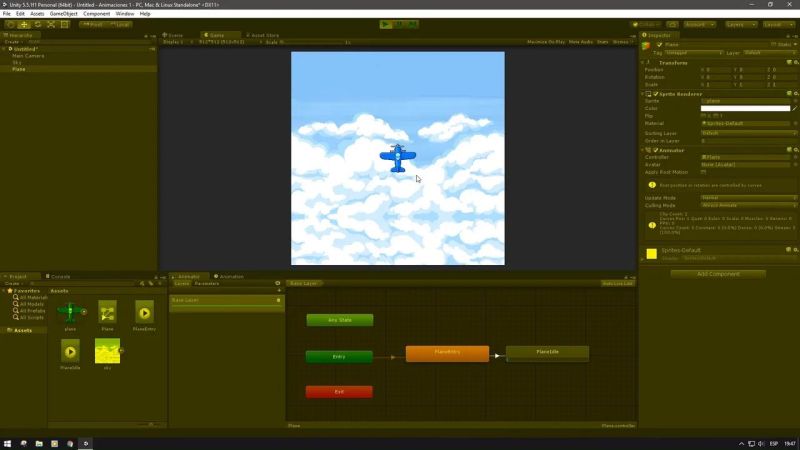Select the Move tool in toolbar
This screenshot has width=800, height=450.
(24, 24)
